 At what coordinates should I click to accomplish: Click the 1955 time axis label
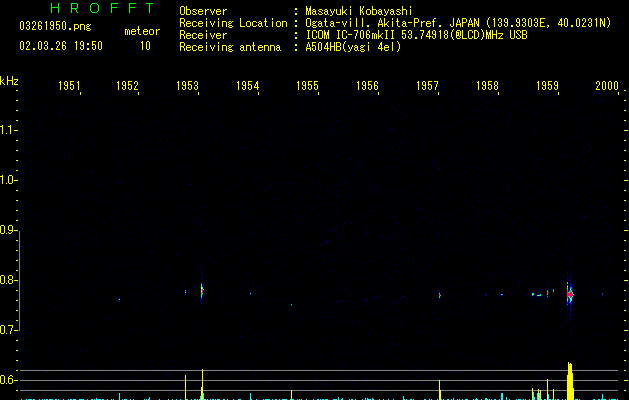(307, 86)
